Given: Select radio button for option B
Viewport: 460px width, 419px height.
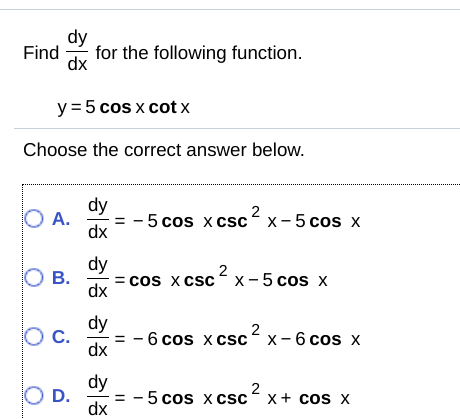Looking at the screenshot, I should tap(34, 278).
